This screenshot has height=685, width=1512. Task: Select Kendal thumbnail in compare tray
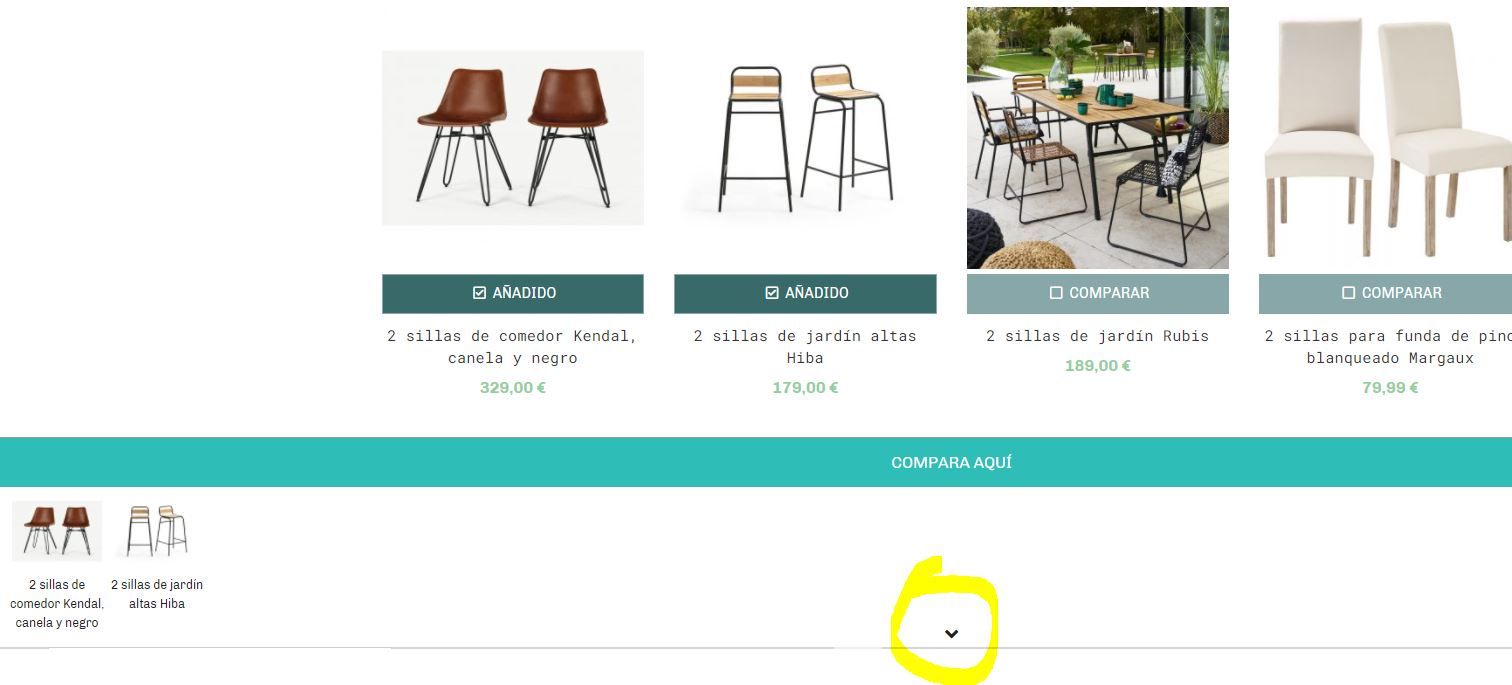click(x=57, y=530)
